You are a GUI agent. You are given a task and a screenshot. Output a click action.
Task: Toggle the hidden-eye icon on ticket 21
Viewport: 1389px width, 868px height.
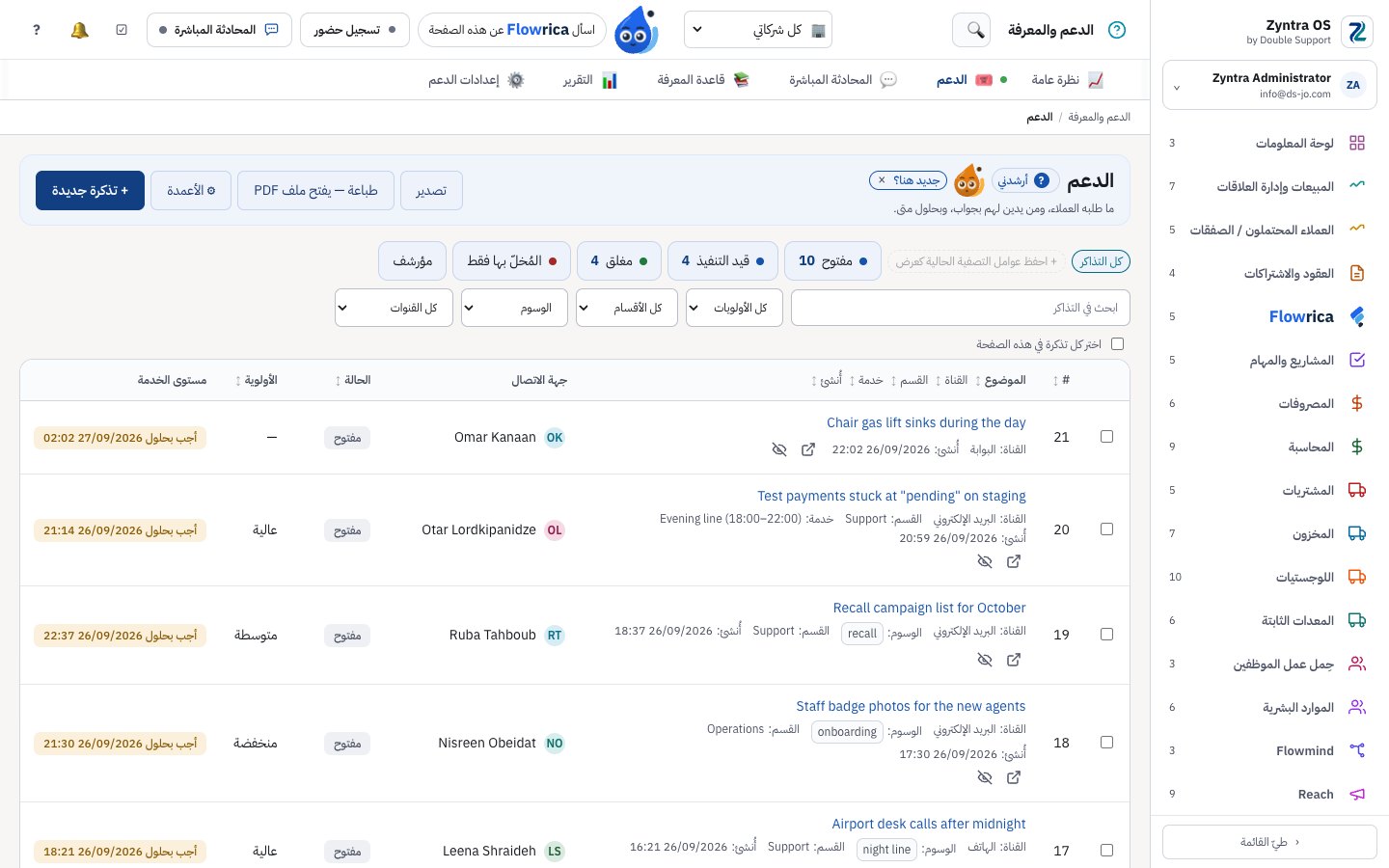[x=779, y=449]
